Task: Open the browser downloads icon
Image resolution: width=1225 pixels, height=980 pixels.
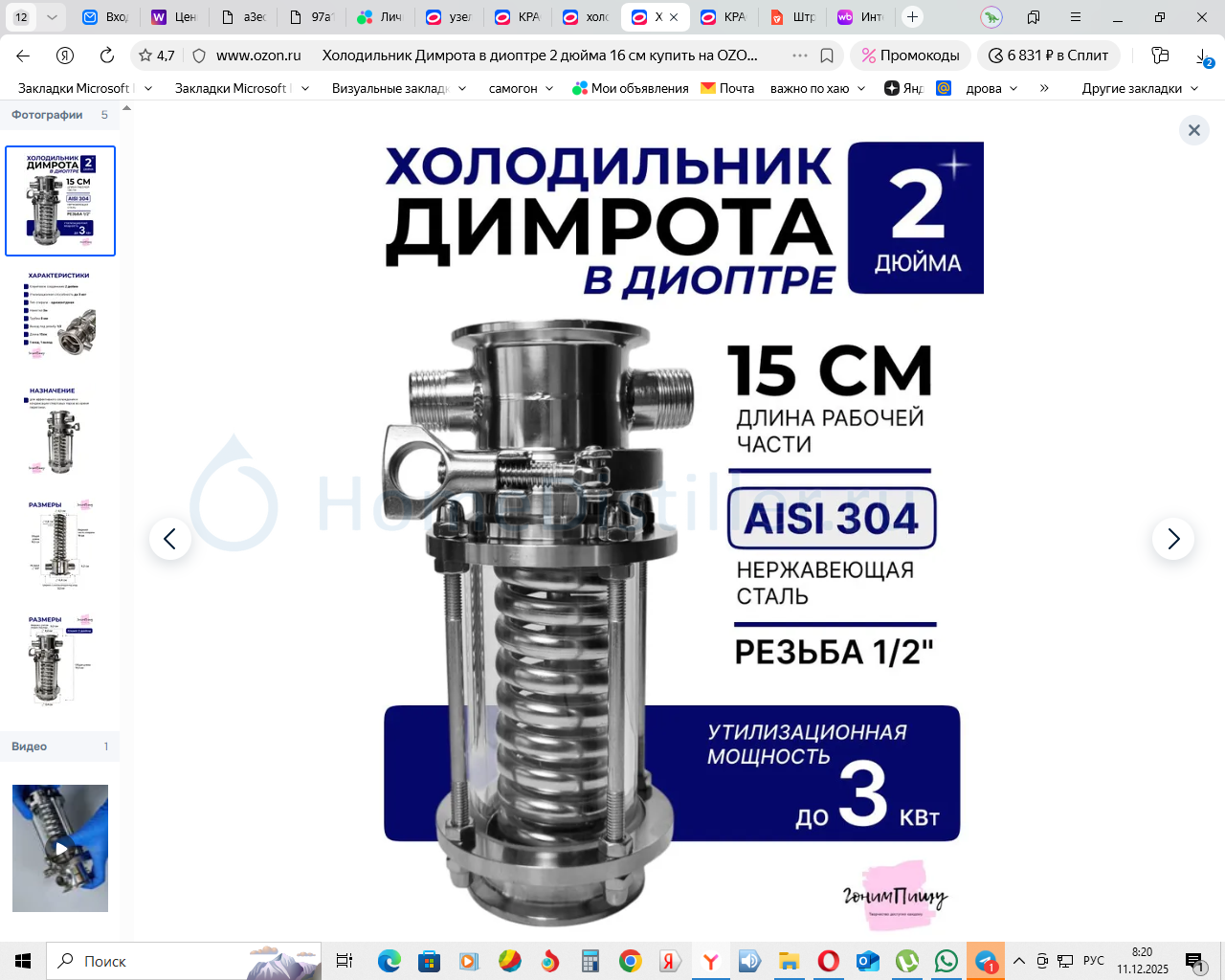Action: click(1203, 56)
